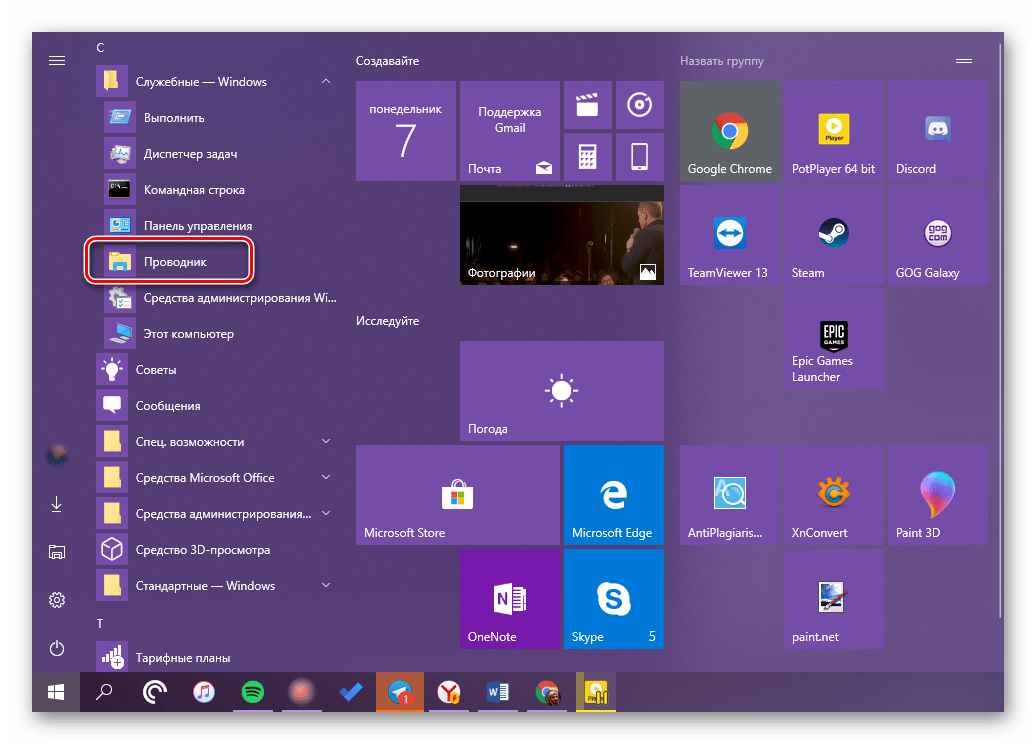The image size is (1036, 744).
Task: Open the Groove music disc small tile
Action: click(640, 105)
